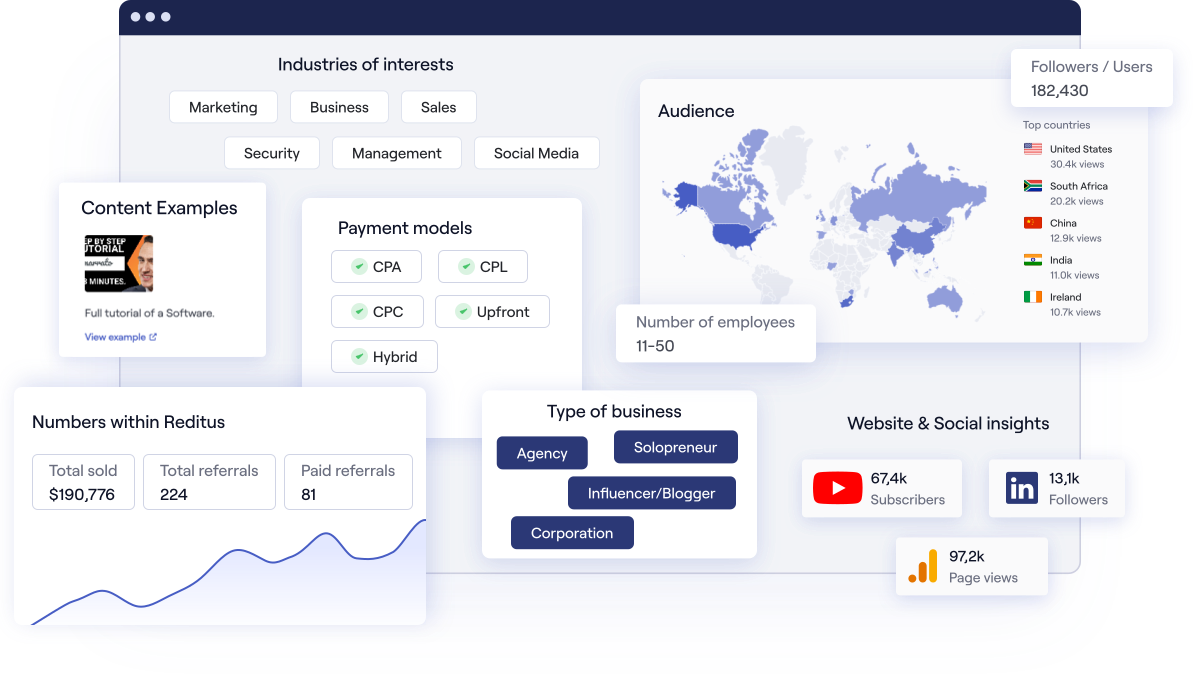Click the China flag icon

1032,224
